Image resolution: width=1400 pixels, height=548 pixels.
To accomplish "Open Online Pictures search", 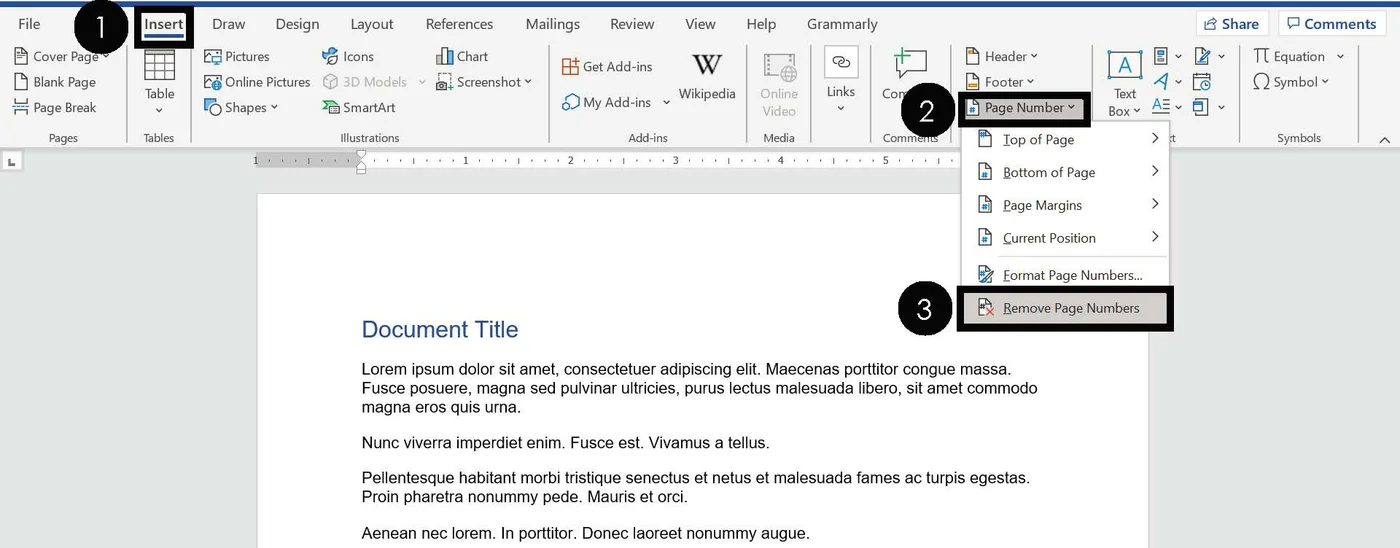I will click(257, 82).
